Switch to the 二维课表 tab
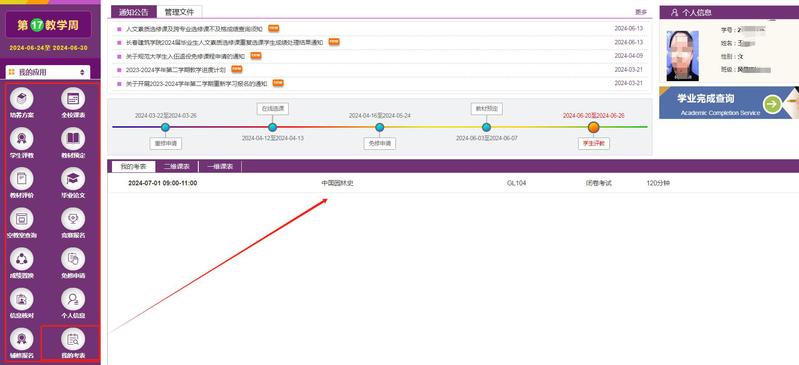The height and width of the screenshot is (365, 799). click(x=176, y=166)
